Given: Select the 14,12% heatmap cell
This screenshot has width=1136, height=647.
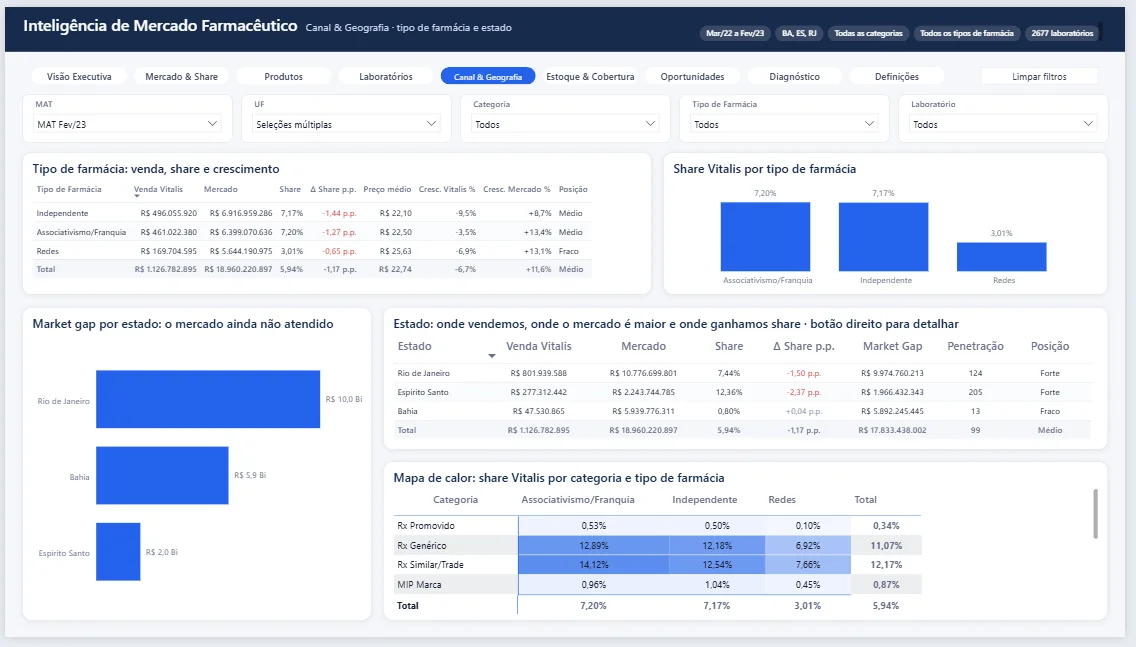Looking at the screenshot, I should point(593,564).
